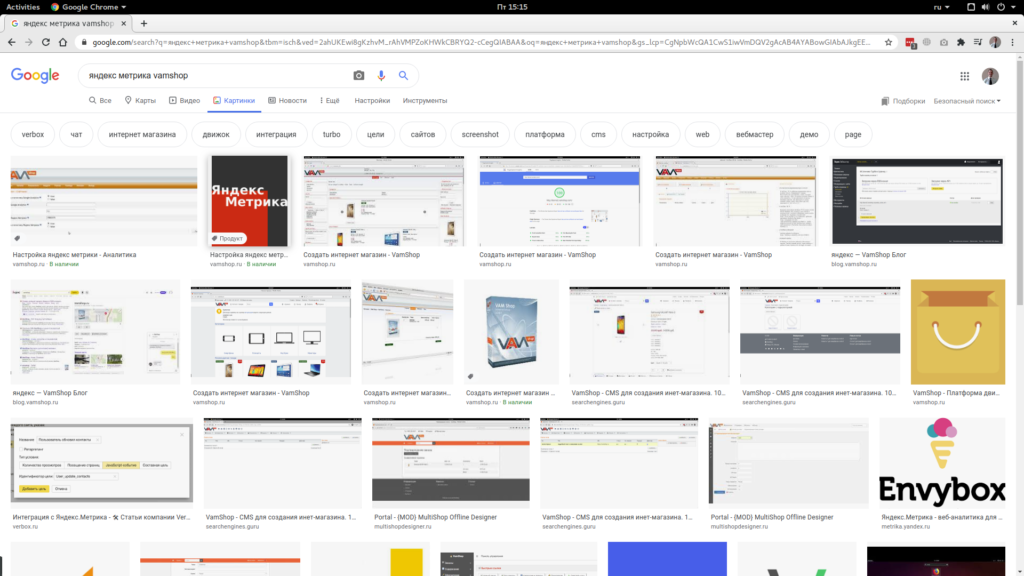The image size is (1024, 576).
Task: Filter by turbo chip
Action: click(x=332, y=135)
